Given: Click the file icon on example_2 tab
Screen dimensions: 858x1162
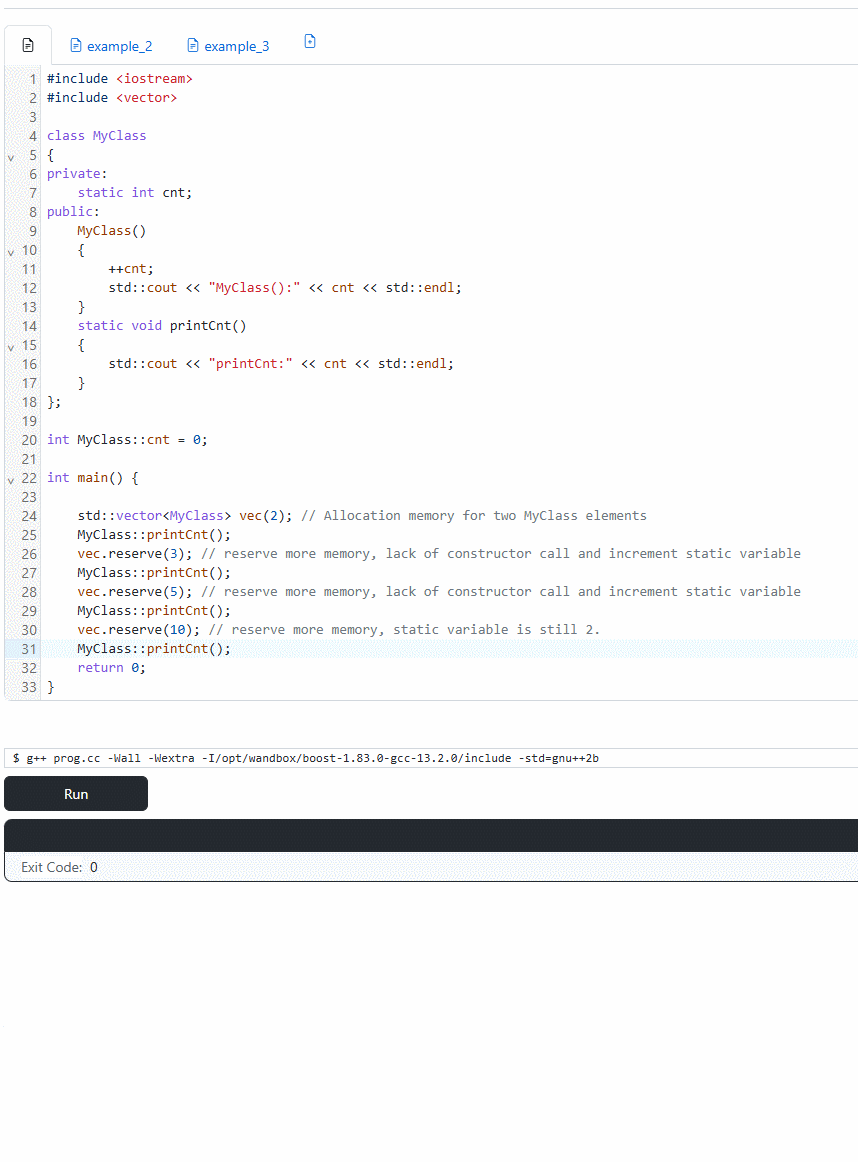Looking at the screenshot, I should tap(75, 46).
